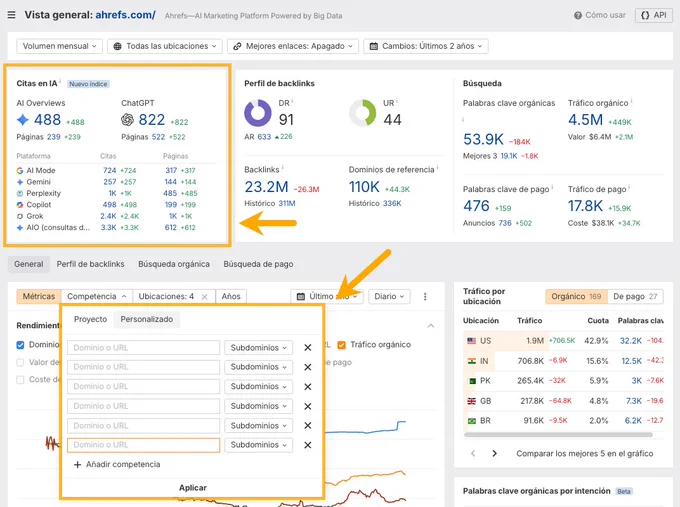Viewport: 680px width, 507px height.
Task: Open the ahrefs.com/ link in title
Action: pos(125,15)
